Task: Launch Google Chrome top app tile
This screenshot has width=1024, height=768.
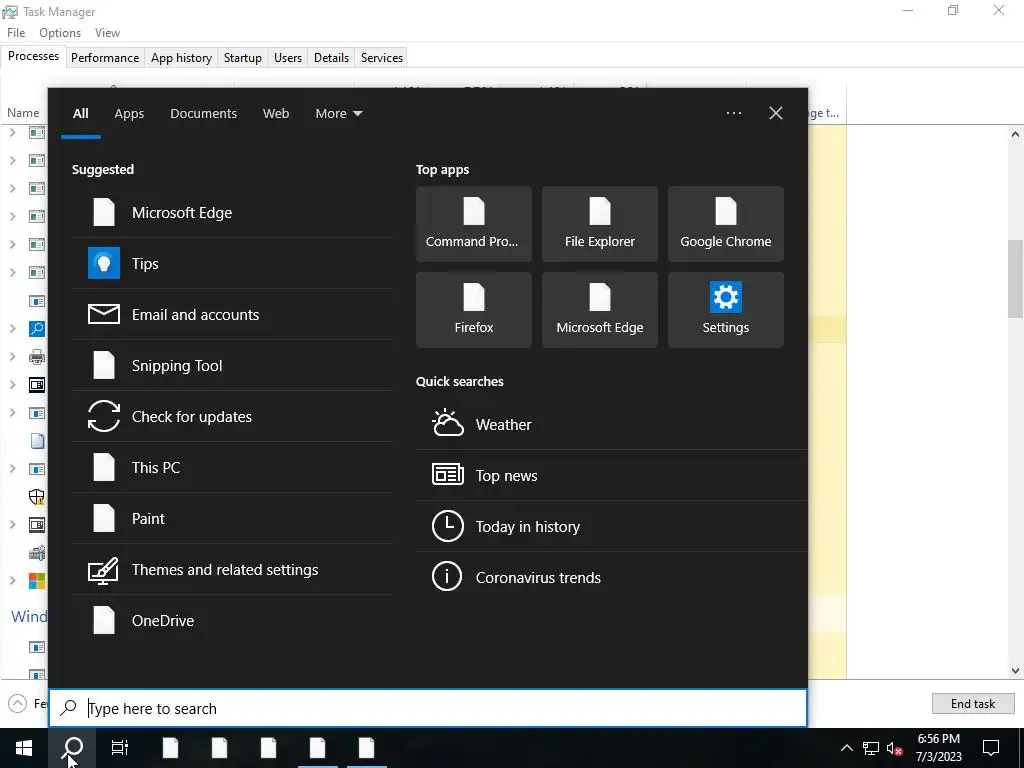Action: click(x=726, y=224)
